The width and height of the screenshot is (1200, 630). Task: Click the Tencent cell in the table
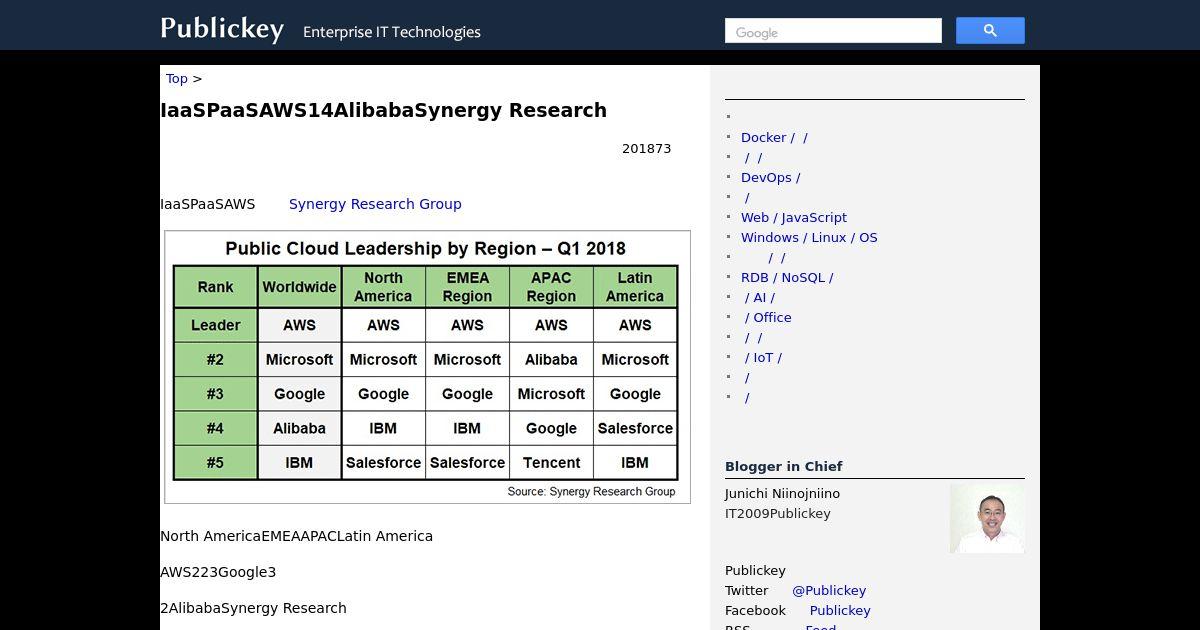[x=551, y=462]
